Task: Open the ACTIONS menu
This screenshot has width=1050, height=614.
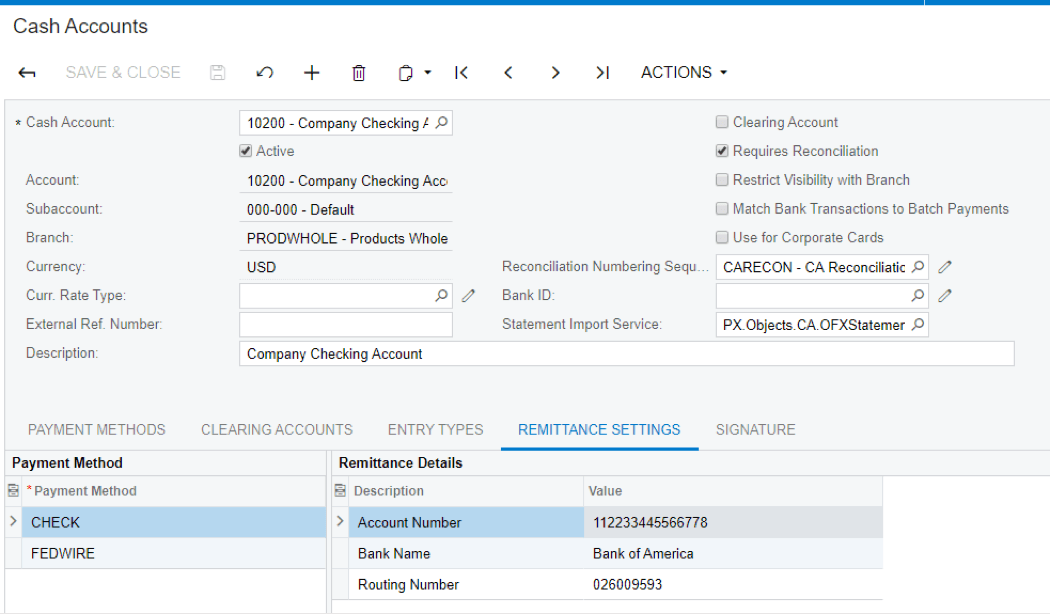Action: [684, 72]
